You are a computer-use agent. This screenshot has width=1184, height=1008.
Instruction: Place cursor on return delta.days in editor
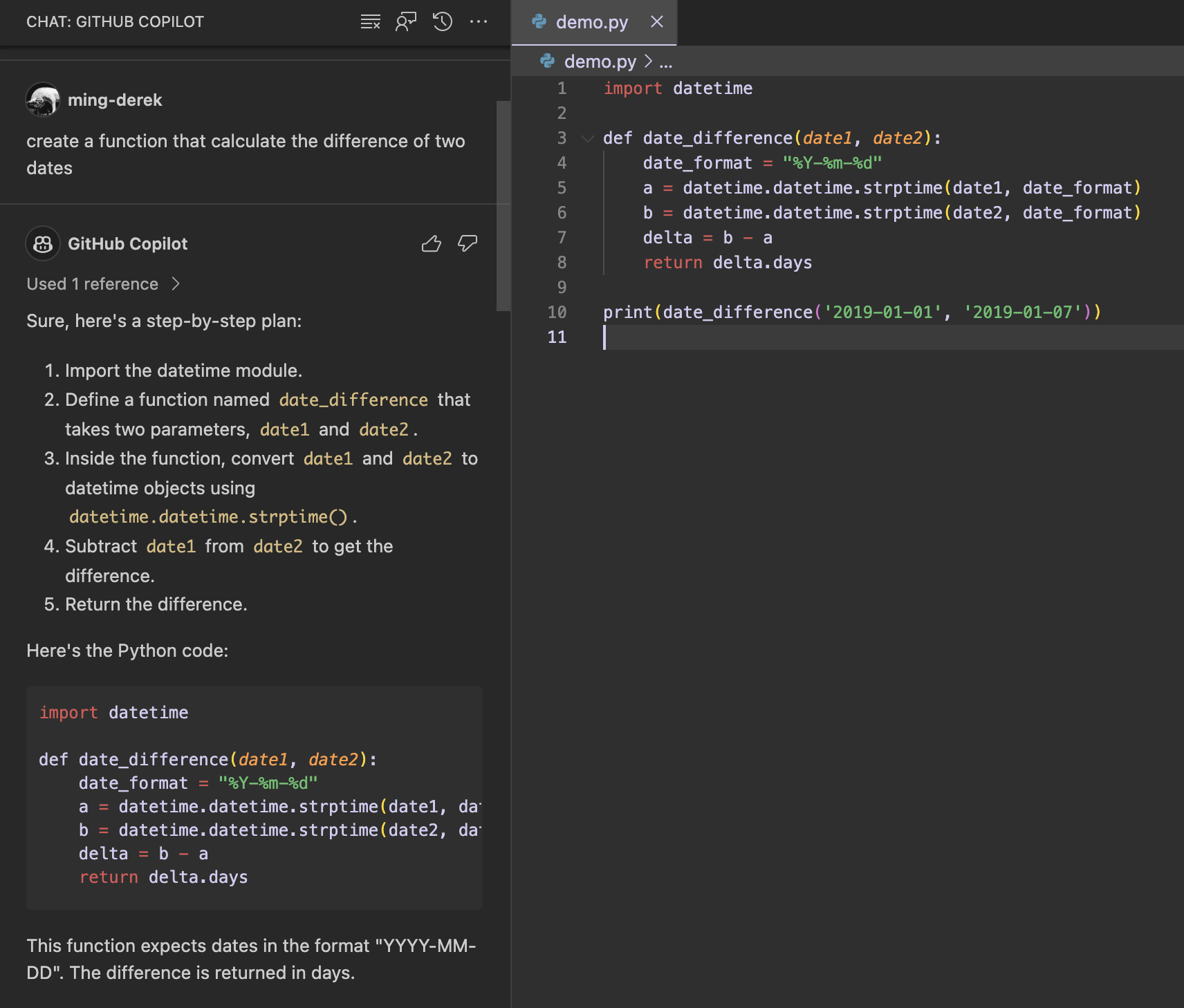point(728,263)
